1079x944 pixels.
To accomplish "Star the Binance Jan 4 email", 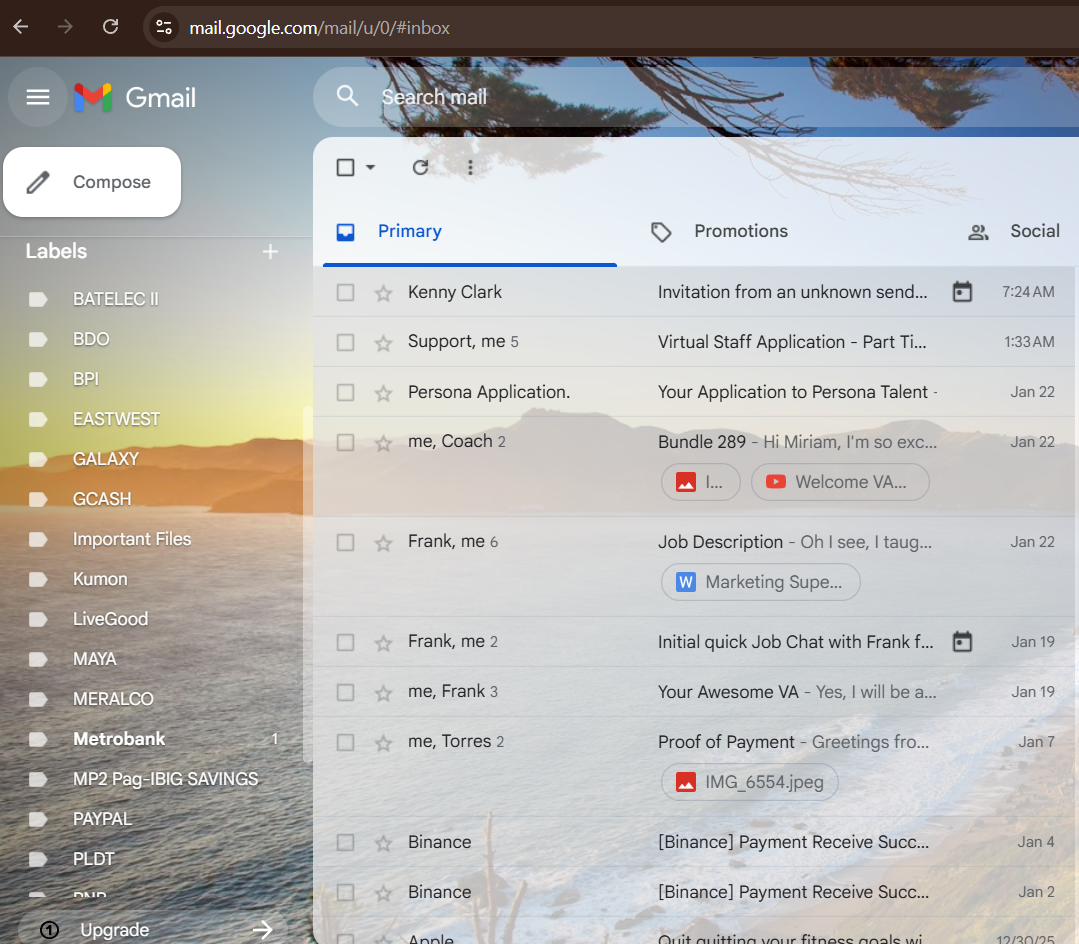I will [383, 843].
